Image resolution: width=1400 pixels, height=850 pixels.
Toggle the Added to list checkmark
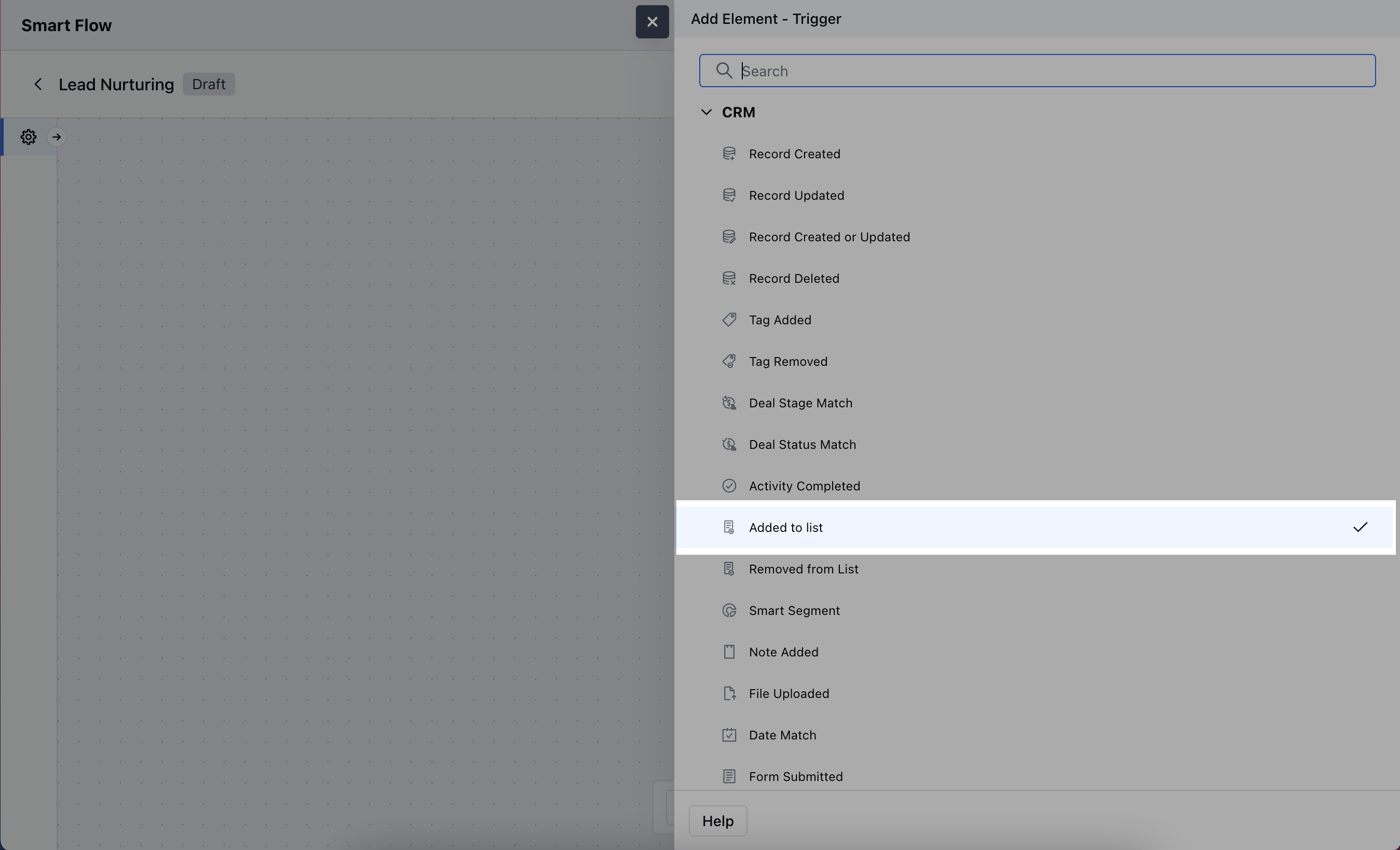pos(1360,527)
